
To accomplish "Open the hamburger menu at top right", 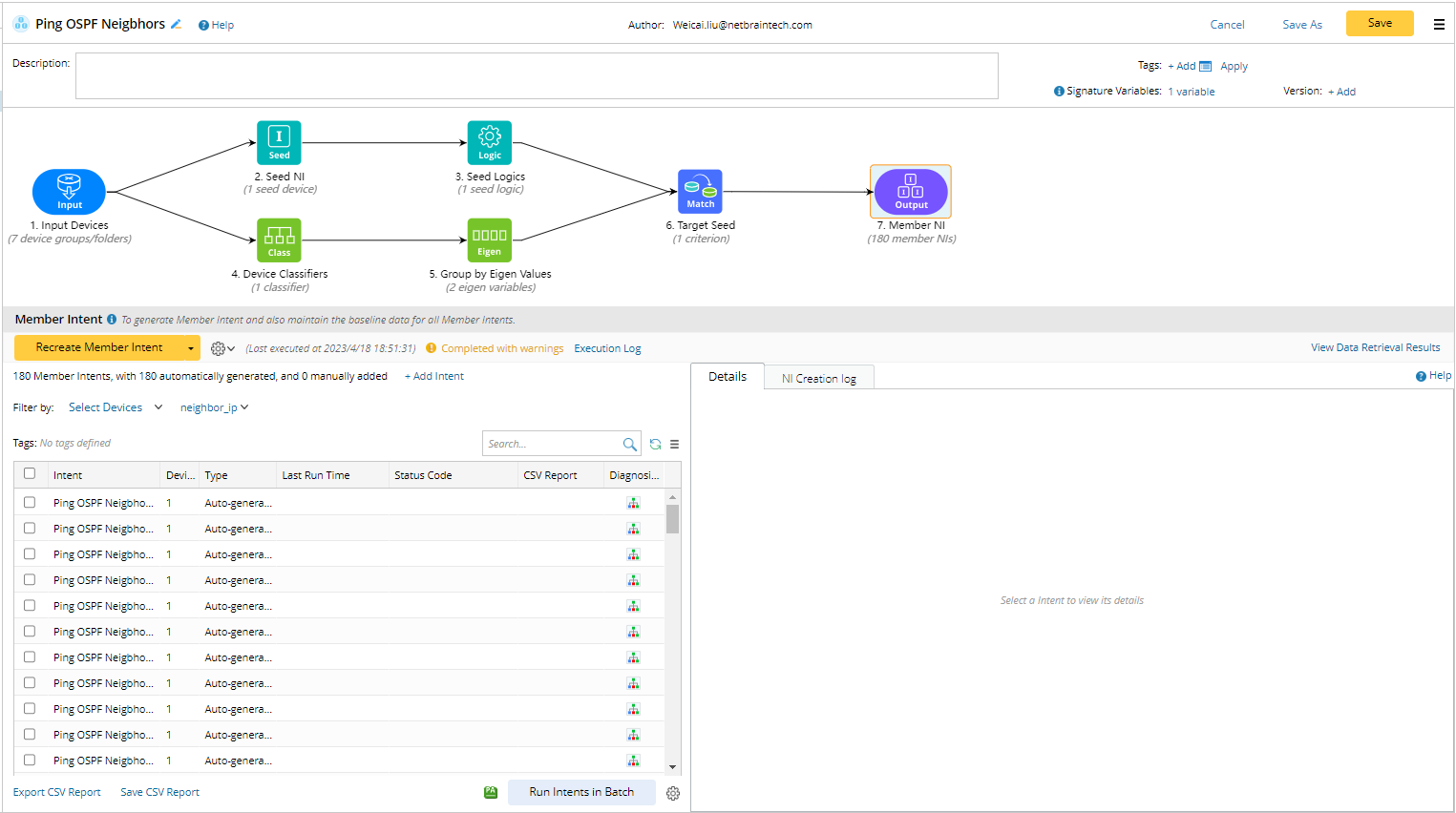I will tap(1439, 25).
